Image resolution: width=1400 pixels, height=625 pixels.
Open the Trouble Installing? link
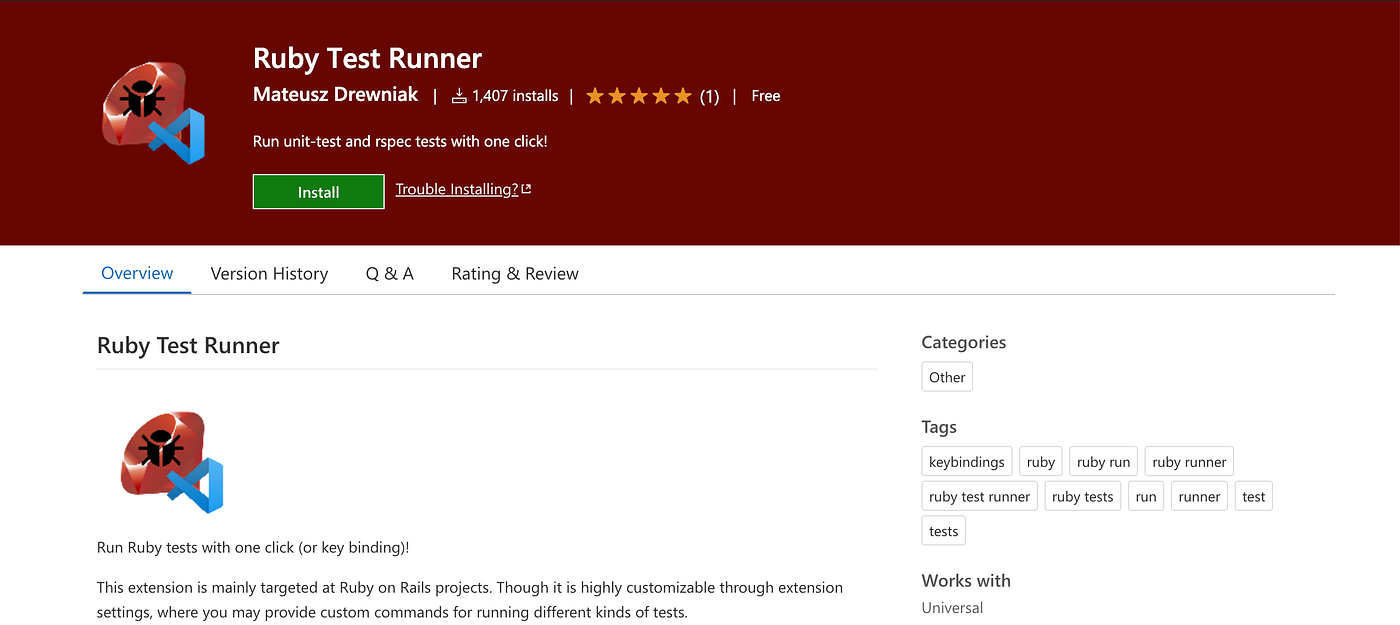[x=463, y=189]
